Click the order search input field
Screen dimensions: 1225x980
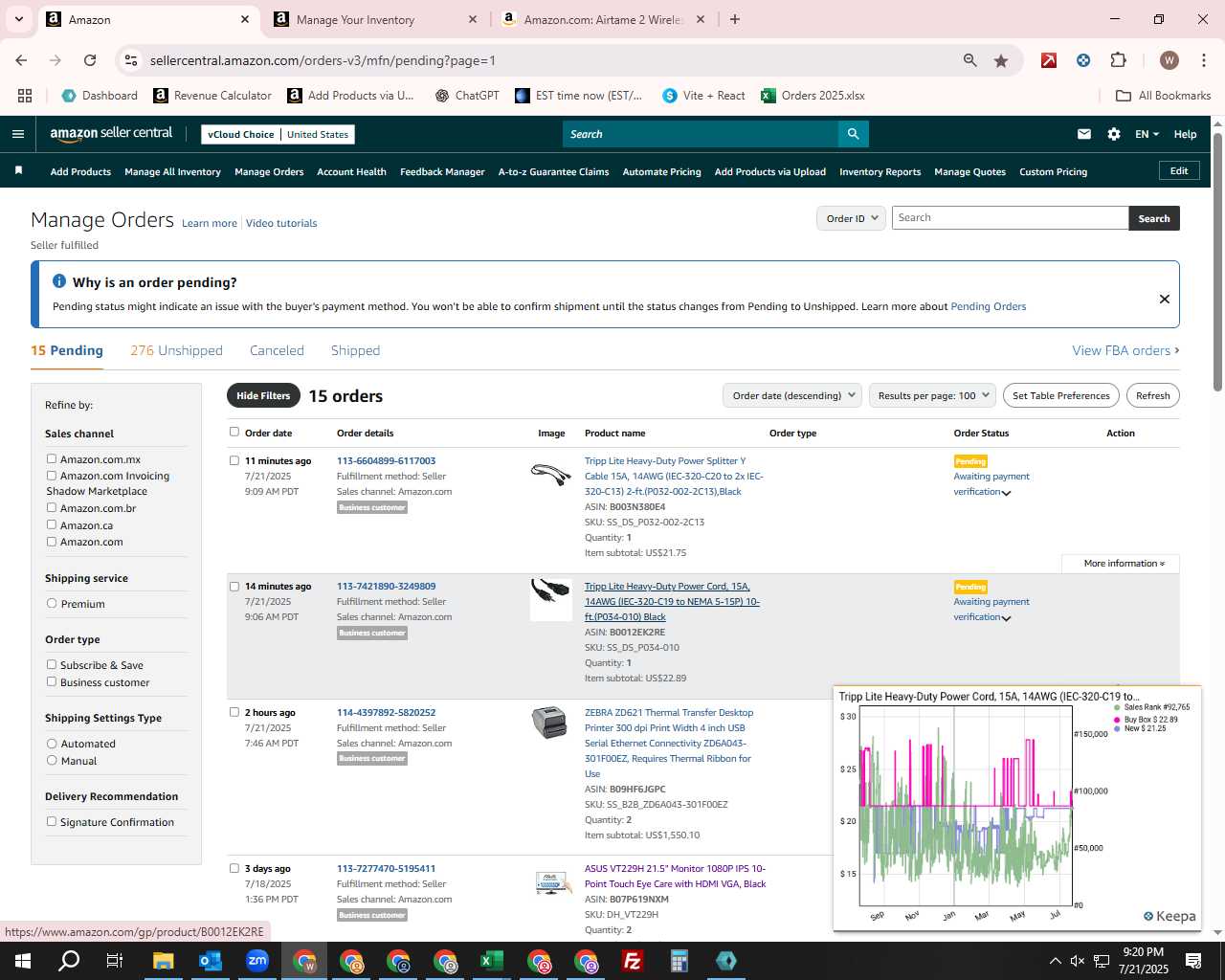(x=1010, y=218)
